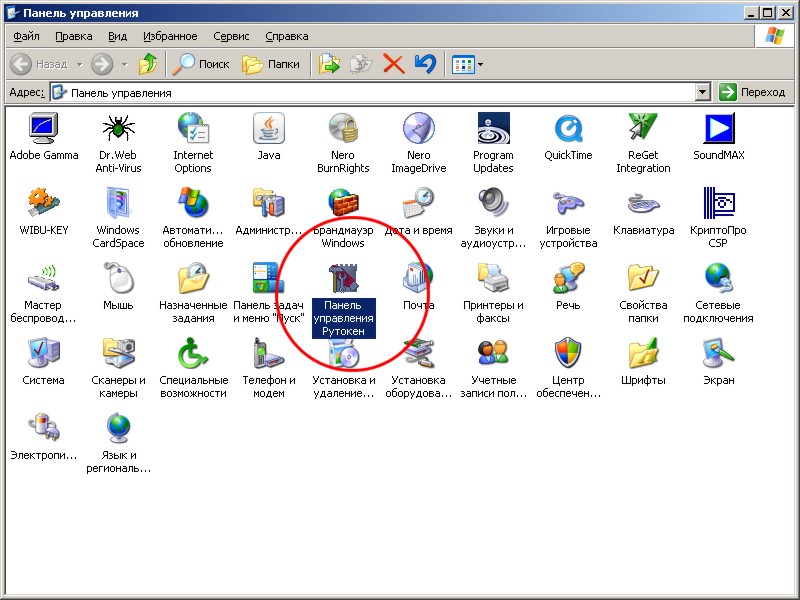This screenshot has width=800, height=600.
Task: Toggle the Папки folders pane button
Action: (x=271, y=64)
